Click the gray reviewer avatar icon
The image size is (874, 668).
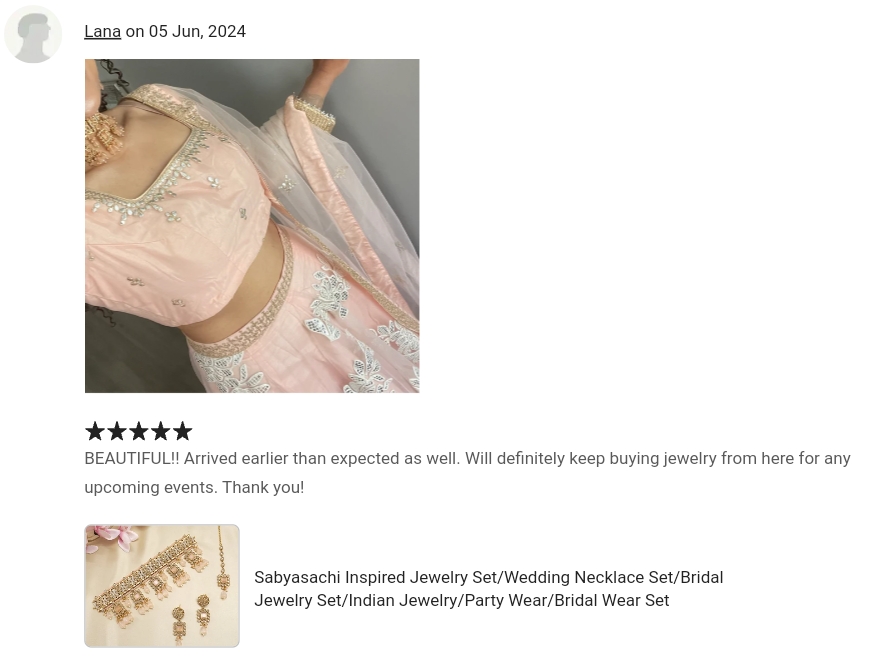click(x=33, y=34)
